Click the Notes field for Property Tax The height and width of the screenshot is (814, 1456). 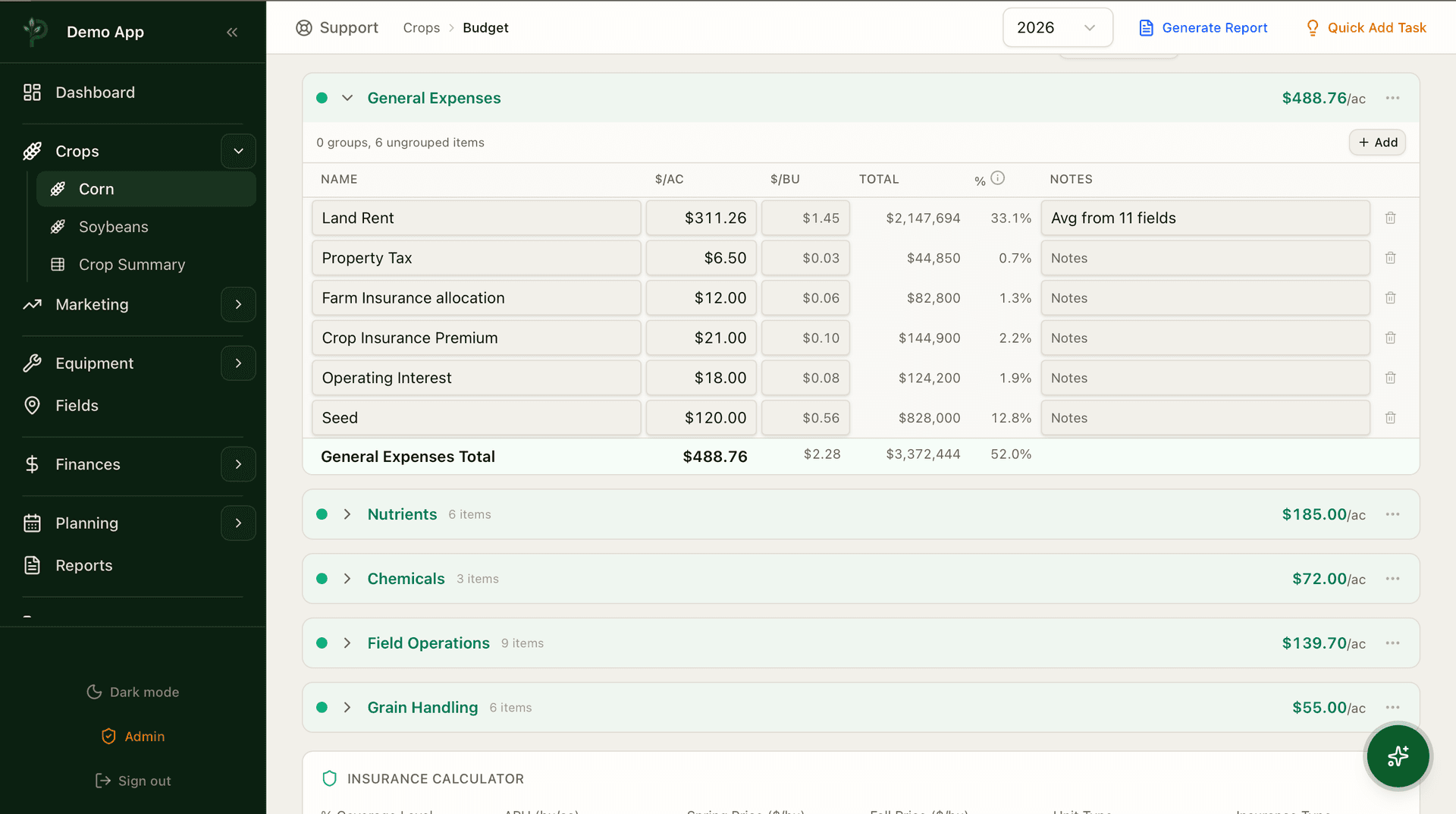click(x=1205, y=258)
